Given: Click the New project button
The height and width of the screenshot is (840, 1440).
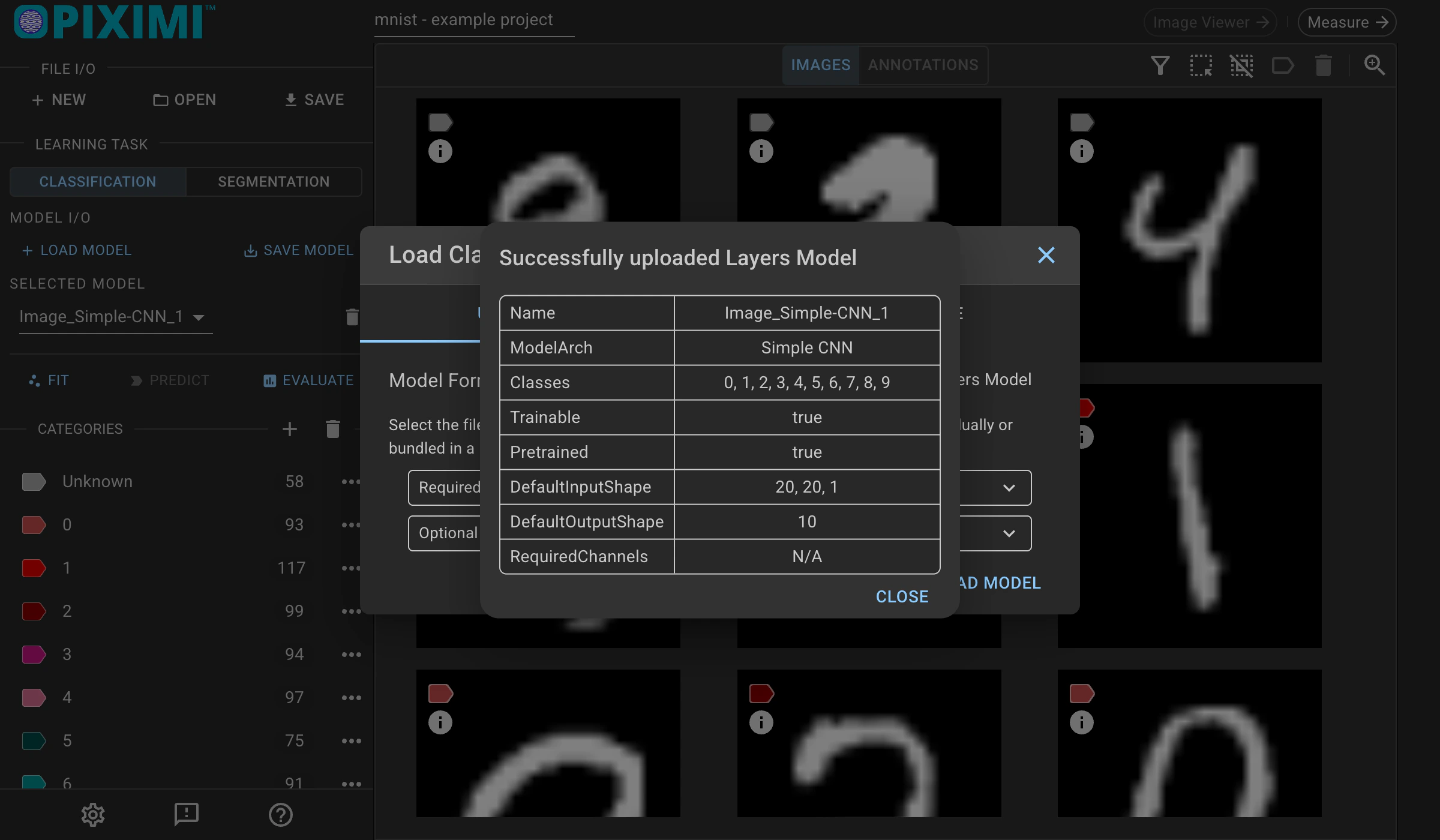Looking at the screenshot, I should [59, 100].
